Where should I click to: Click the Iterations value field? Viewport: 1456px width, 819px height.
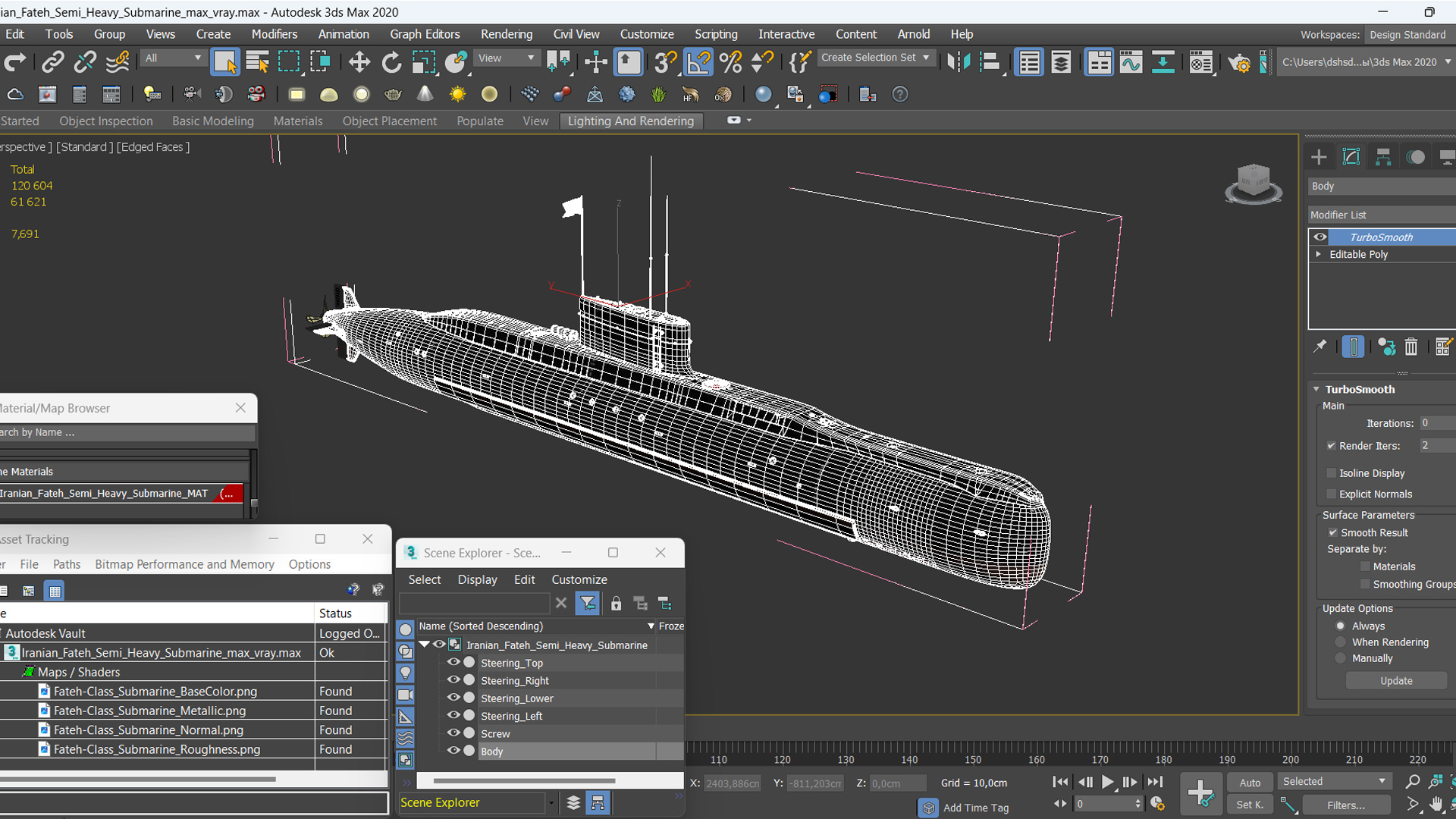pos(1437,423)
